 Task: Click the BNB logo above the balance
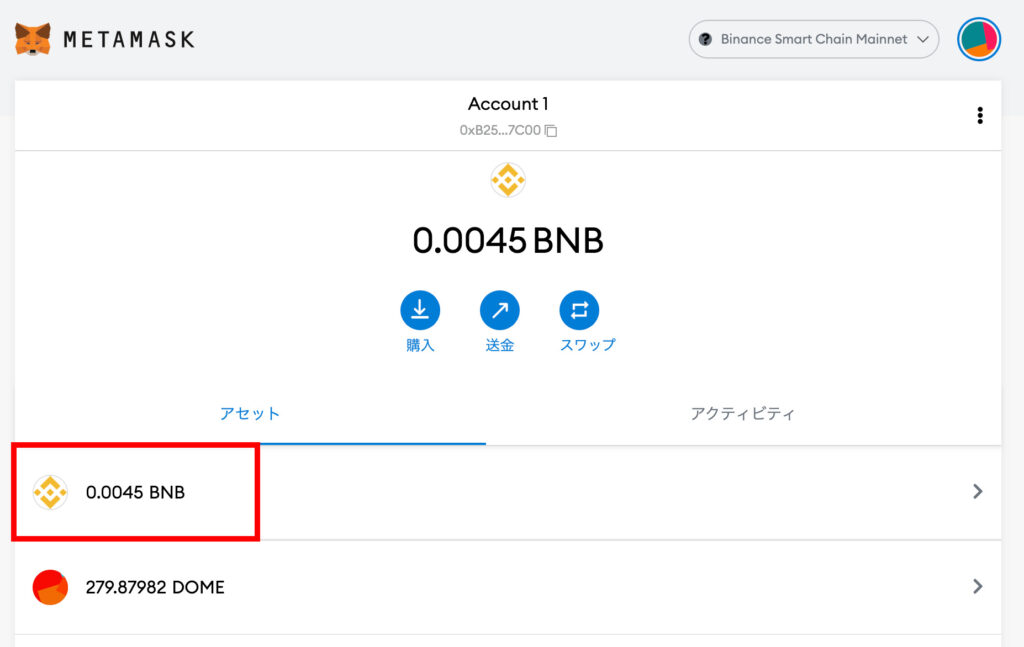pyautogui.click(x=508, y=180)
